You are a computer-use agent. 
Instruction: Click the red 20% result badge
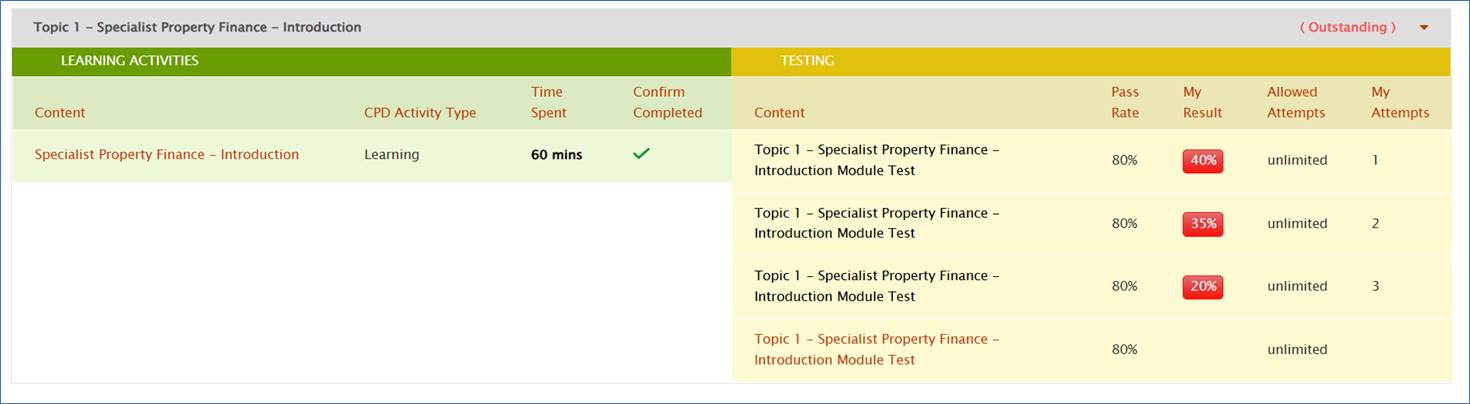pos(1202,287)
